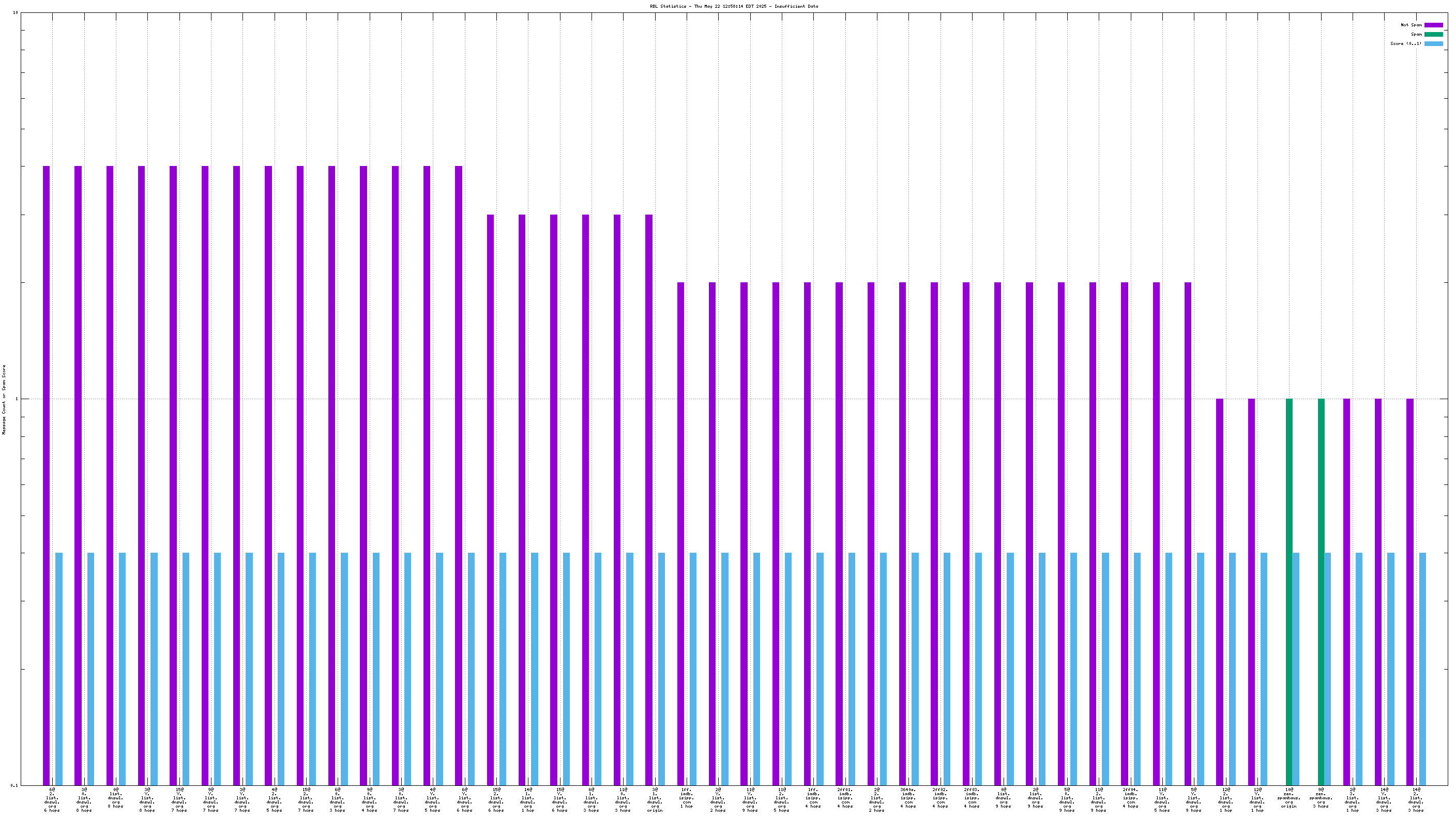
Task: Click the y-axis tick label 0.1
Action: (x=14, y=785)
